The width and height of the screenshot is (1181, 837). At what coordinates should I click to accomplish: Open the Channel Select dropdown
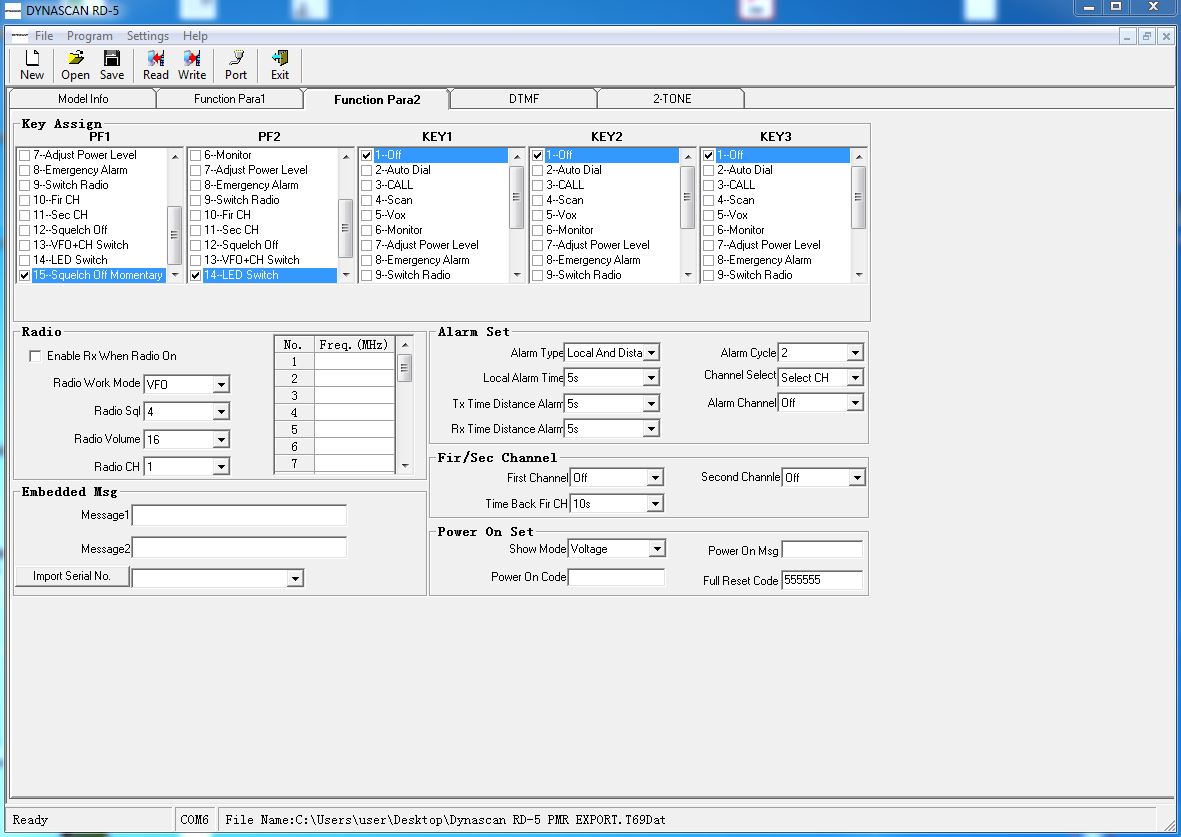click(x=855, y=377)
